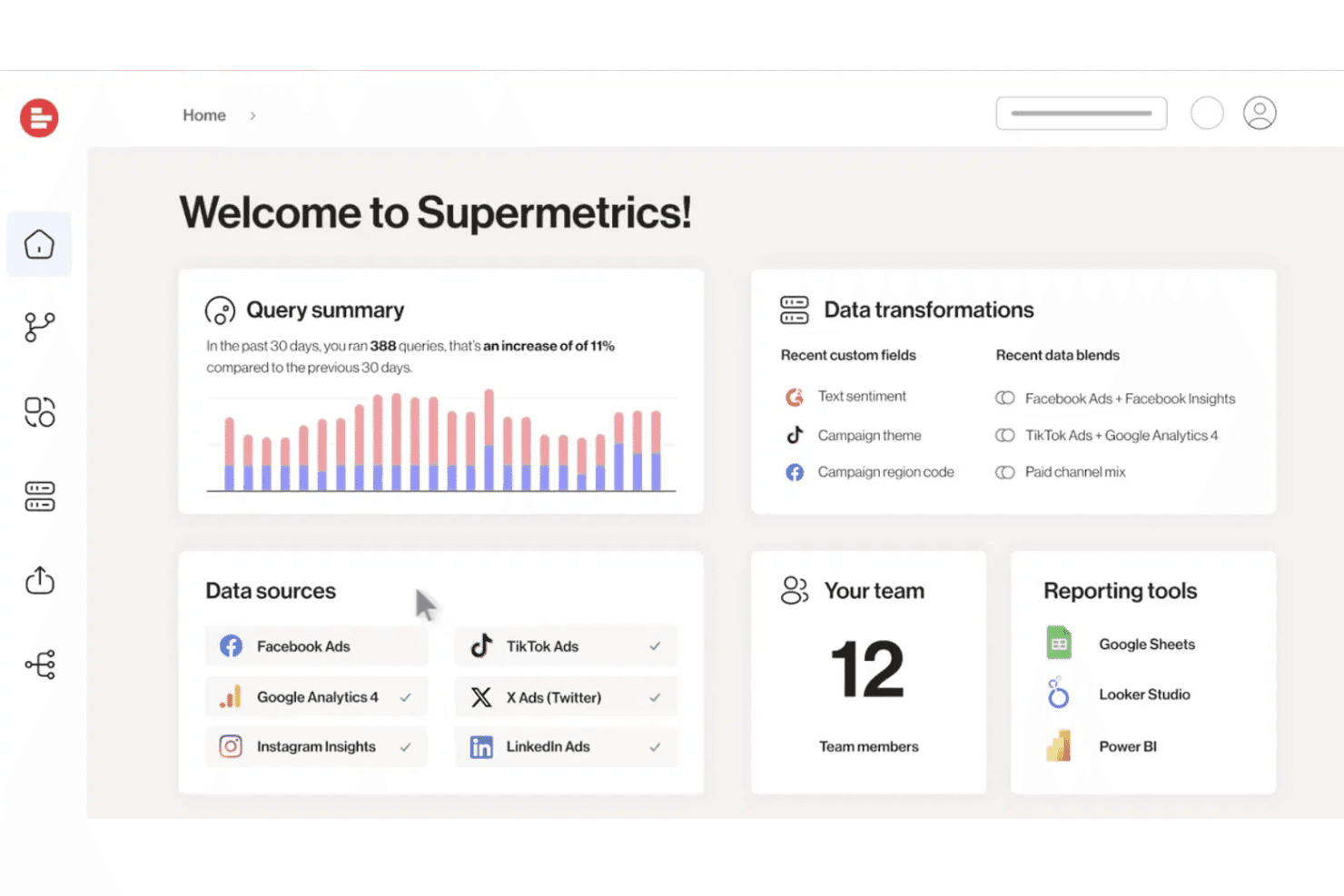Open the Looker Studio reporting tool label
The height and width of the screenshot is (896, 1344).
1144,694
